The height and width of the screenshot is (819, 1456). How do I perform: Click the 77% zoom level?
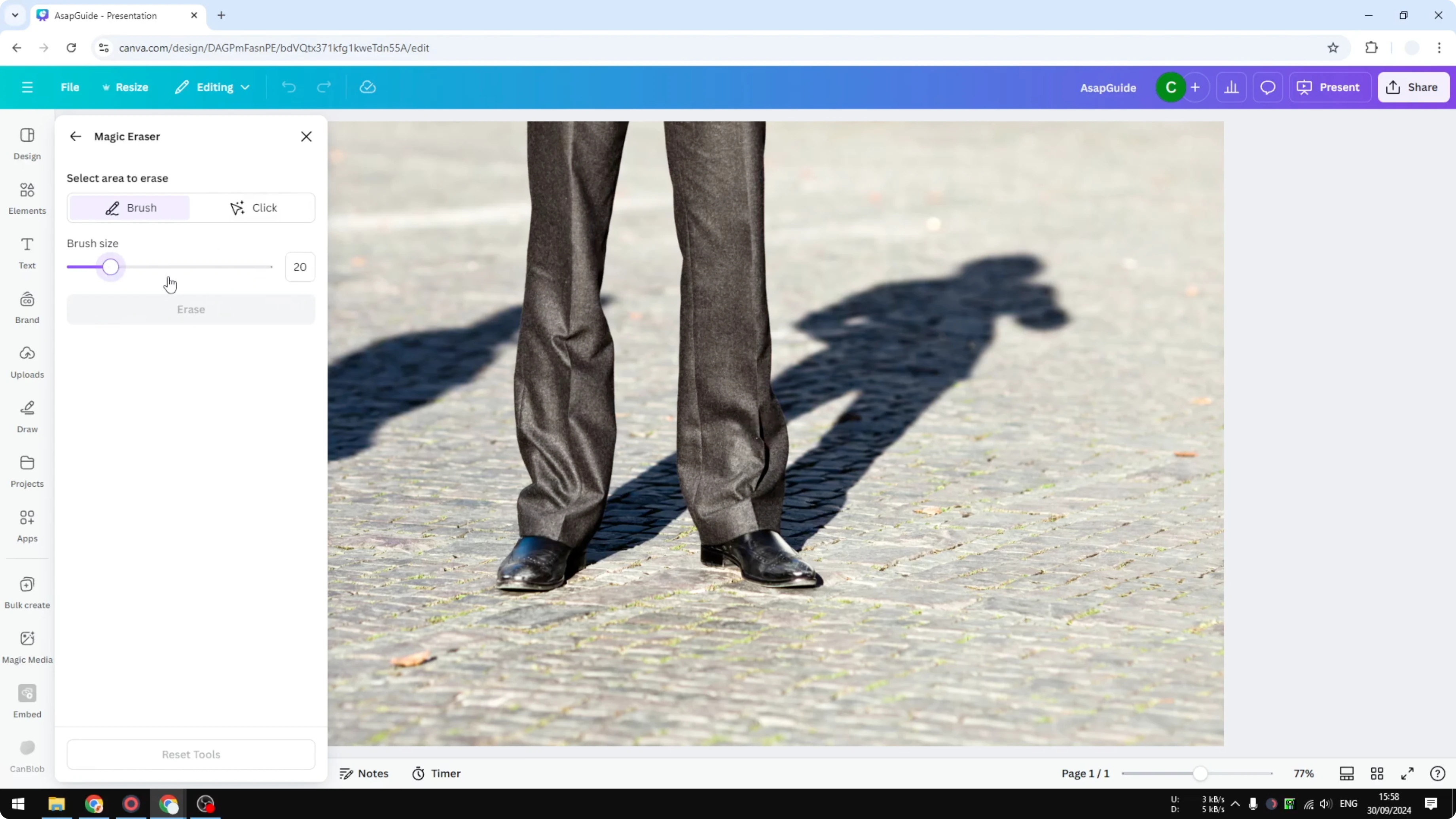coord(1304,773)
